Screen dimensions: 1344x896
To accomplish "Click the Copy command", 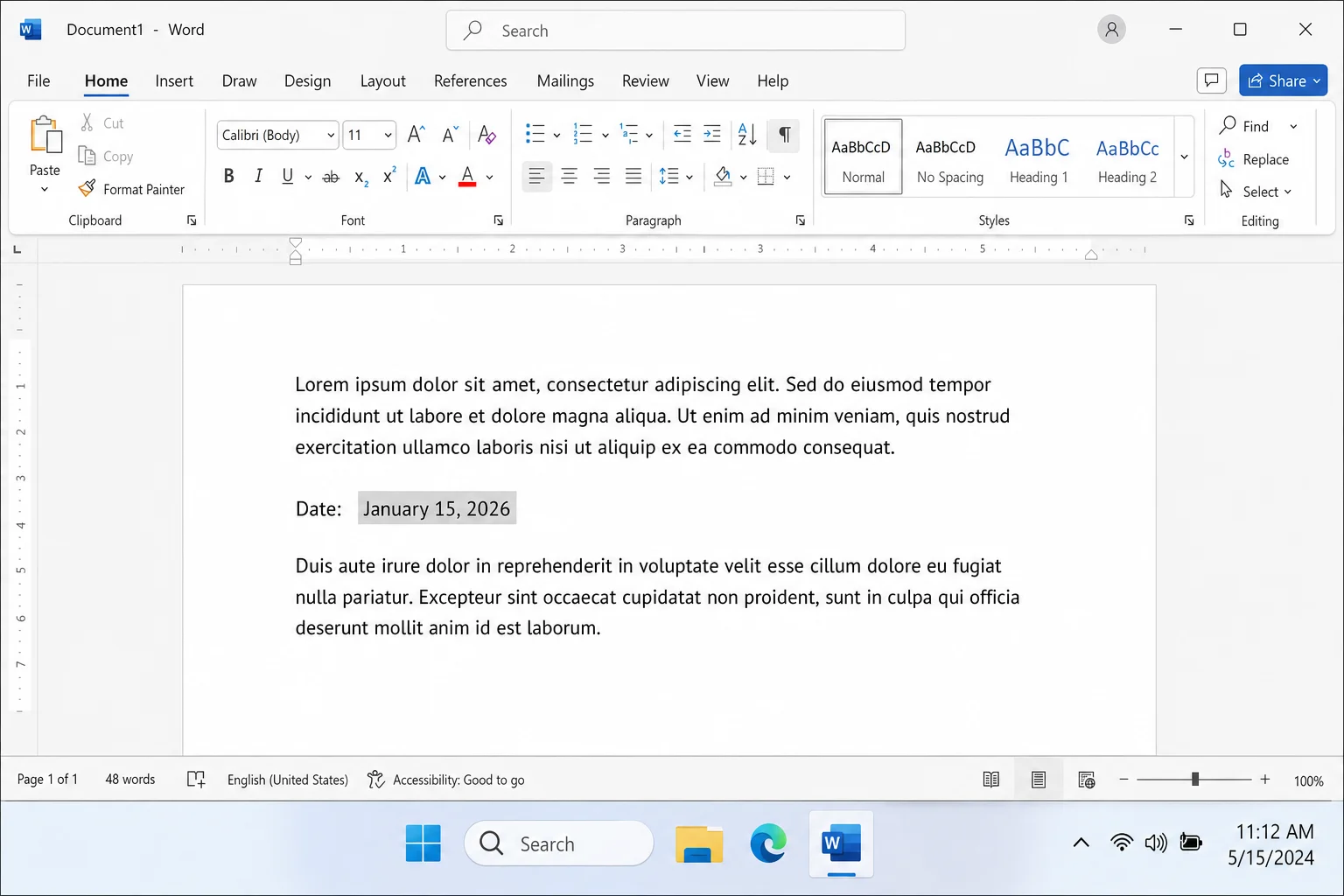I will (x=106, y=157).
